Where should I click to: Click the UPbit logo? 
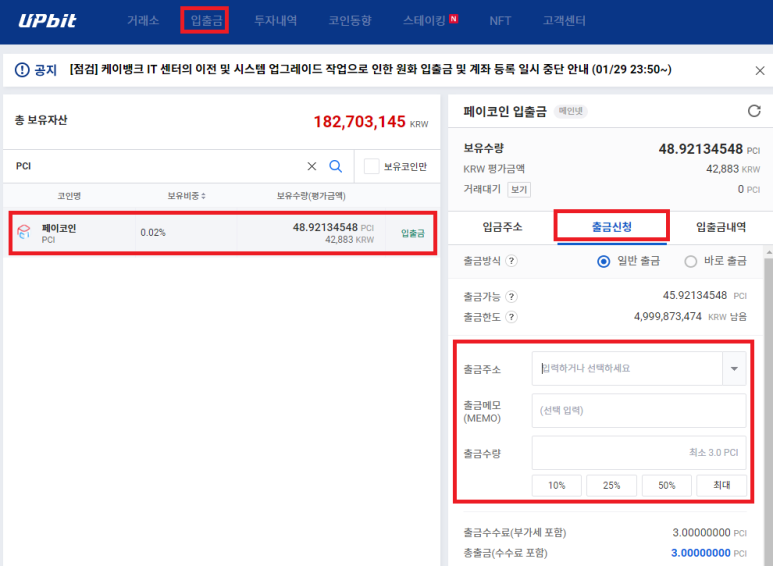(47, 20)
